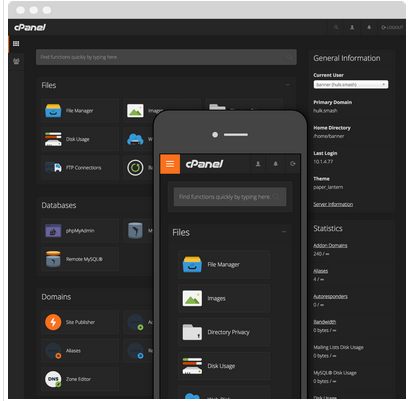Click the cPanel logo in desktop header

(30, 27)
